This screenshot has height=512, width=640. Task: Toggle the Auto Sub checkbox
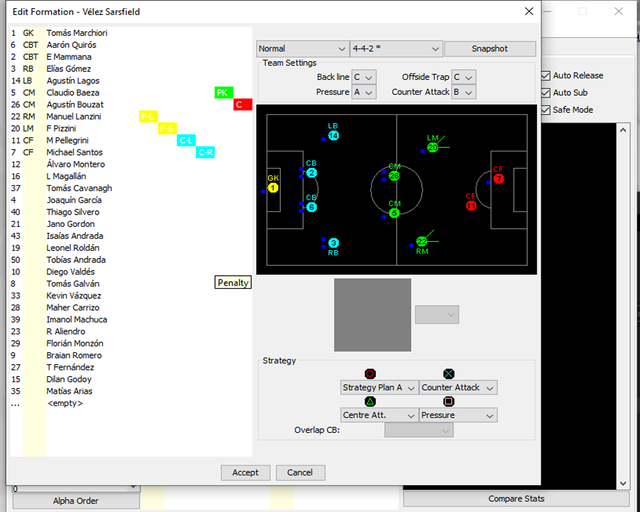click(546, 93)
